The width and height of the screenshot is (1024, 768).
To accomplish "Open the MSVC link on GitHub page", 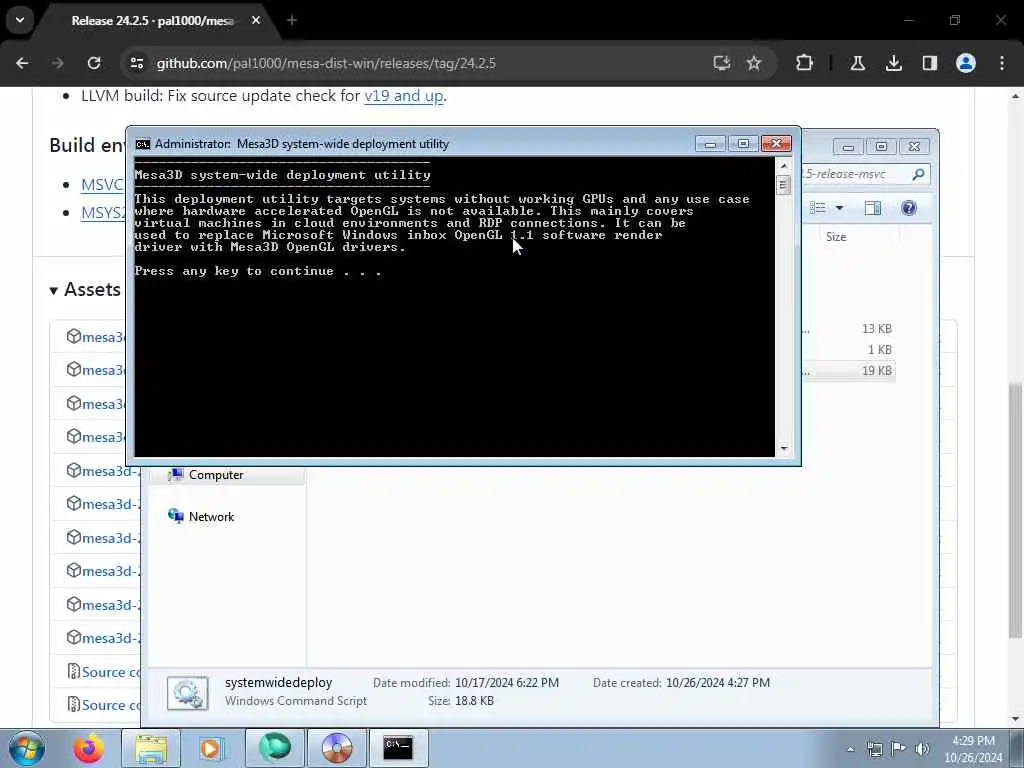I will (x=102, y=185).
